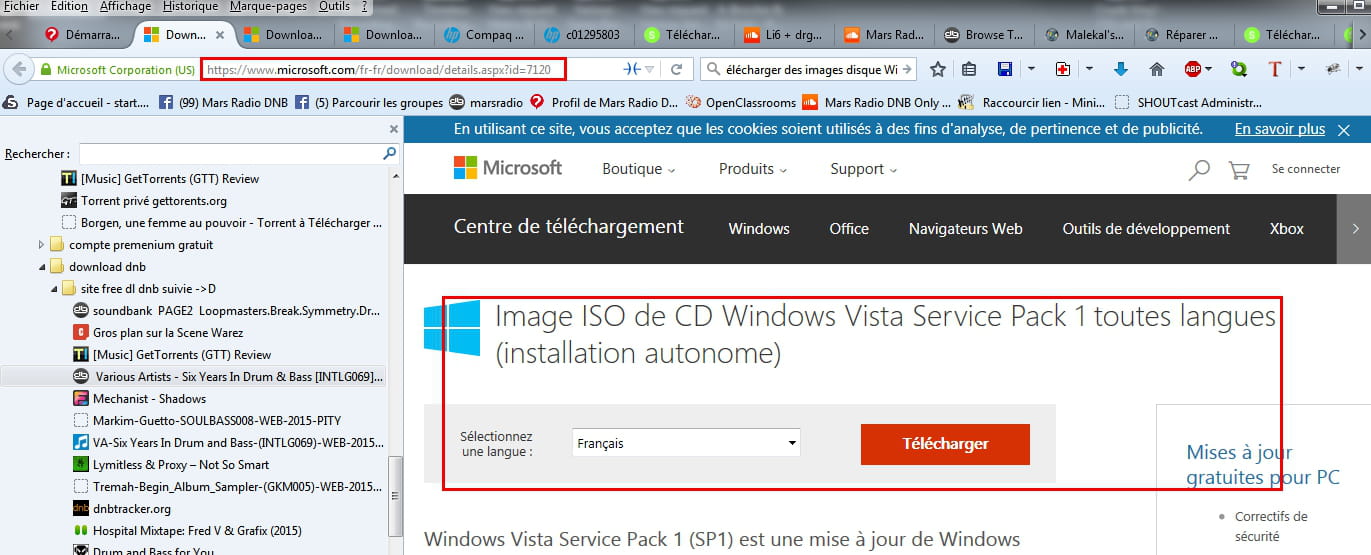Open the SHOUTcast Administr... bookmark
This screenshot has width=1371, height=555.
(1189, 102)
